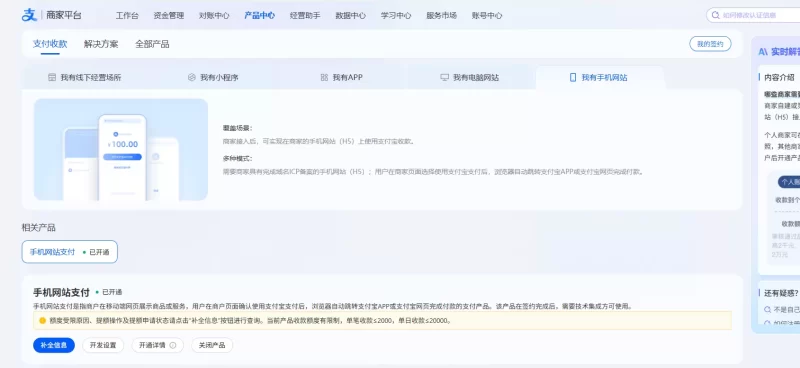The image size is (800, 368).
Task: Click 我的签约 button
Action: pyautogui.click(x=710, y=44)
